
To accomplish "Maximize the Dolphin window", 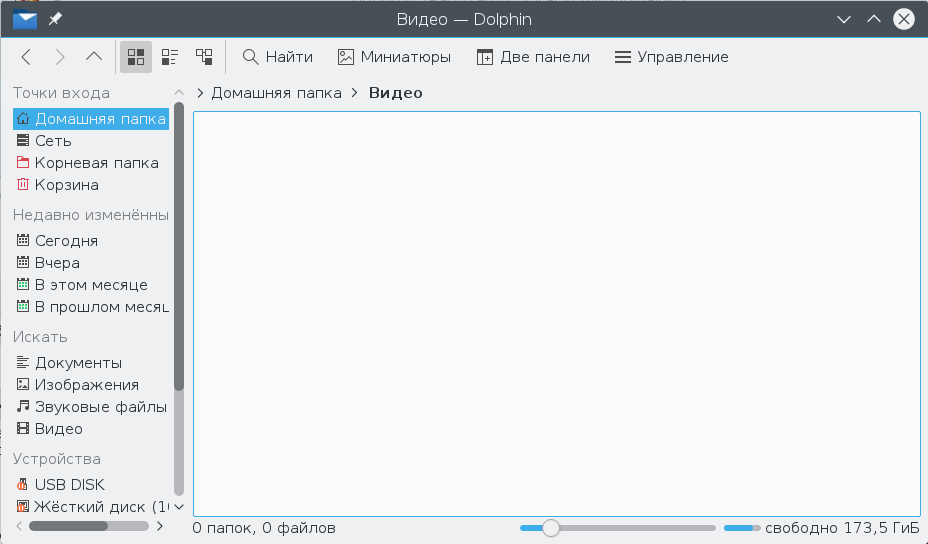I will (874, 20).
